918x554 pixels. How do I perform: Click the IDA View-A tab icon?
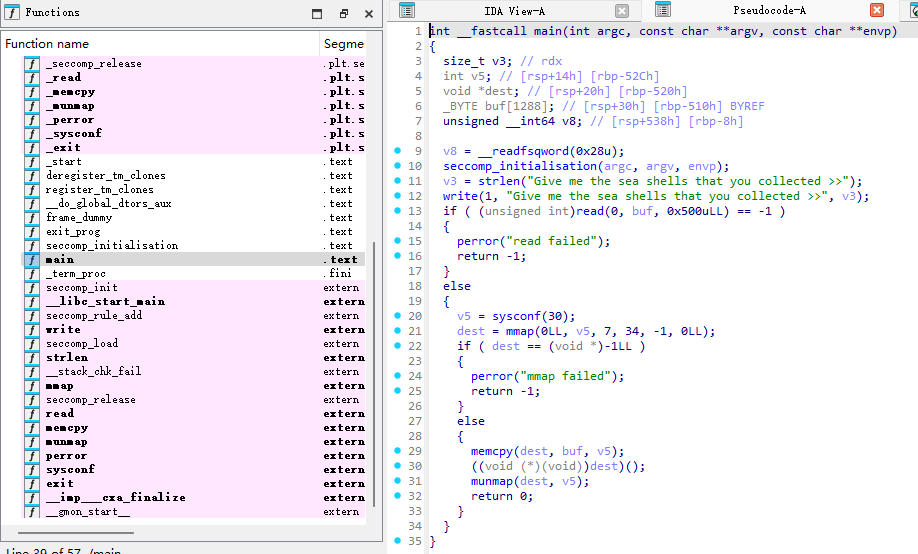pyautogui.click(x=407, y=11)
